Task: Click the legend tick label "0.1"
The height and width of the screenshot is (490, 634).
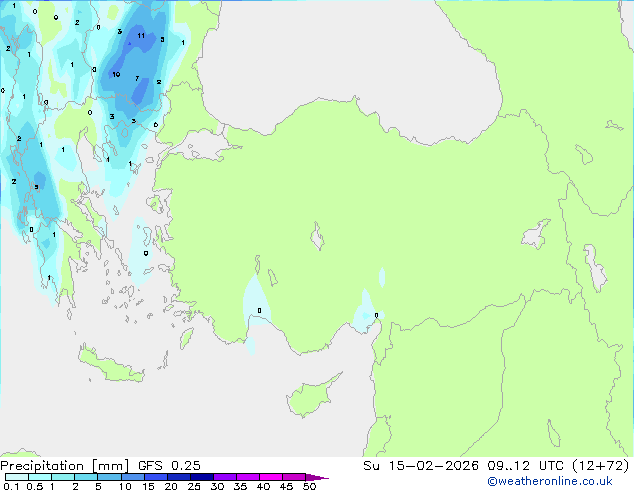Action: 11,486
